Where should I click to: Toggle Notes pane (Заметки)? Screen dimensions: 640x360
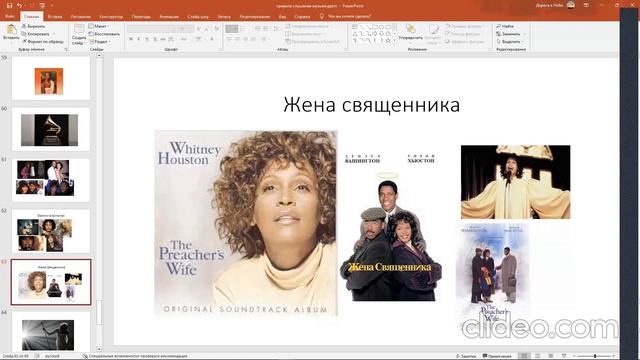[466, 356]
